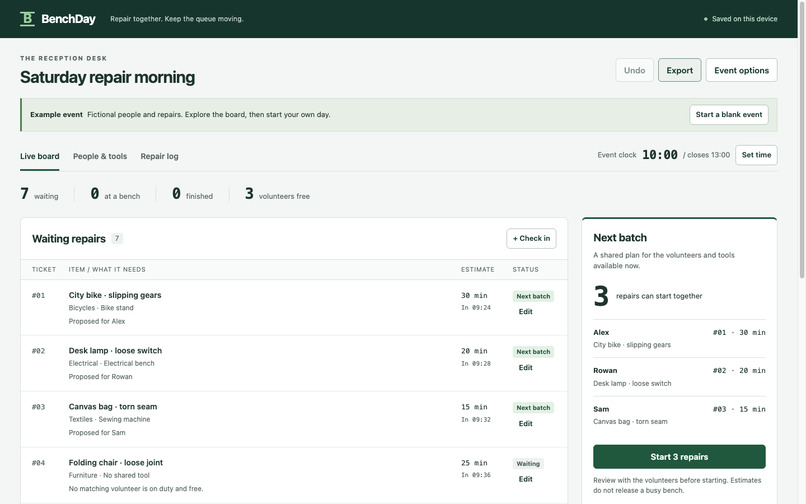Click Sam entry in Next batch panel
The image size is (806, 504).
pos(679,415)
